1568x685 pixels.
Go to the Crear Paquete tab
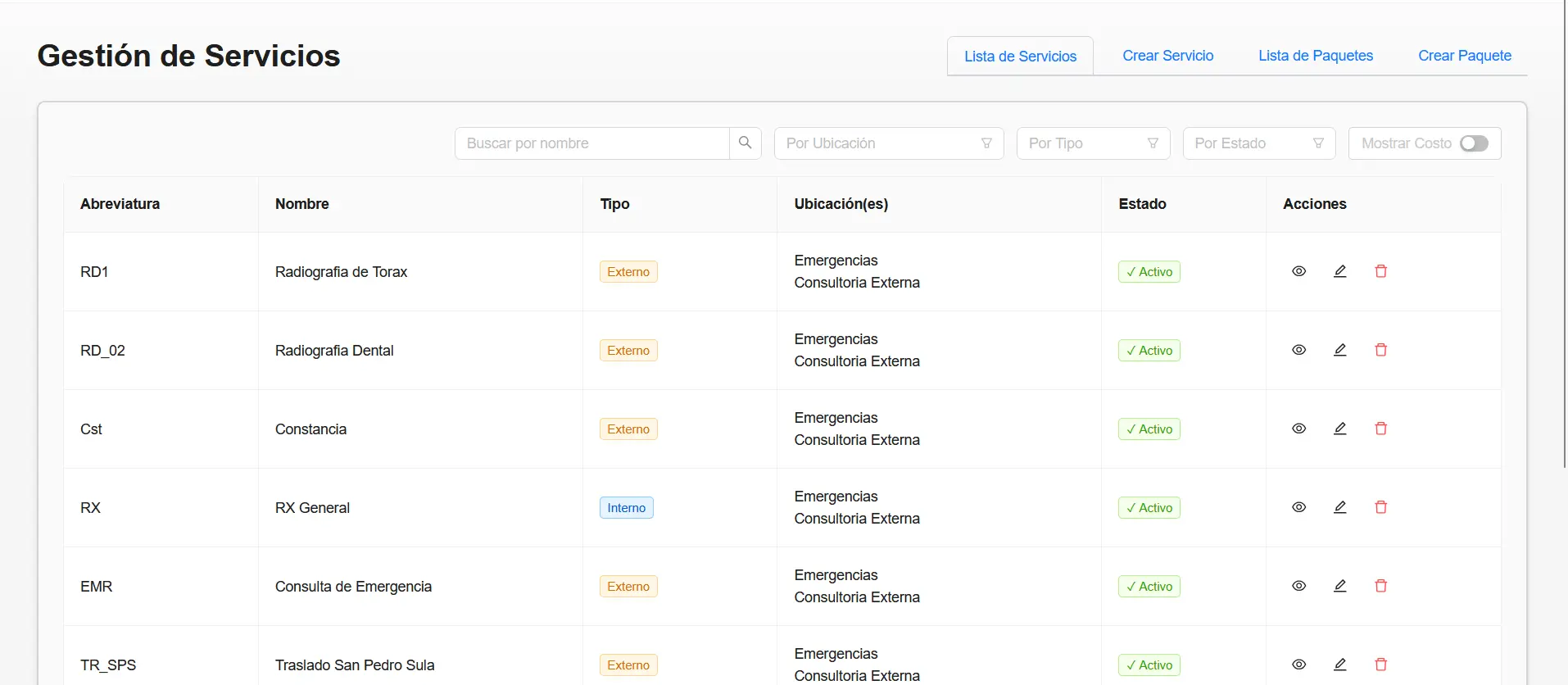1464,56
